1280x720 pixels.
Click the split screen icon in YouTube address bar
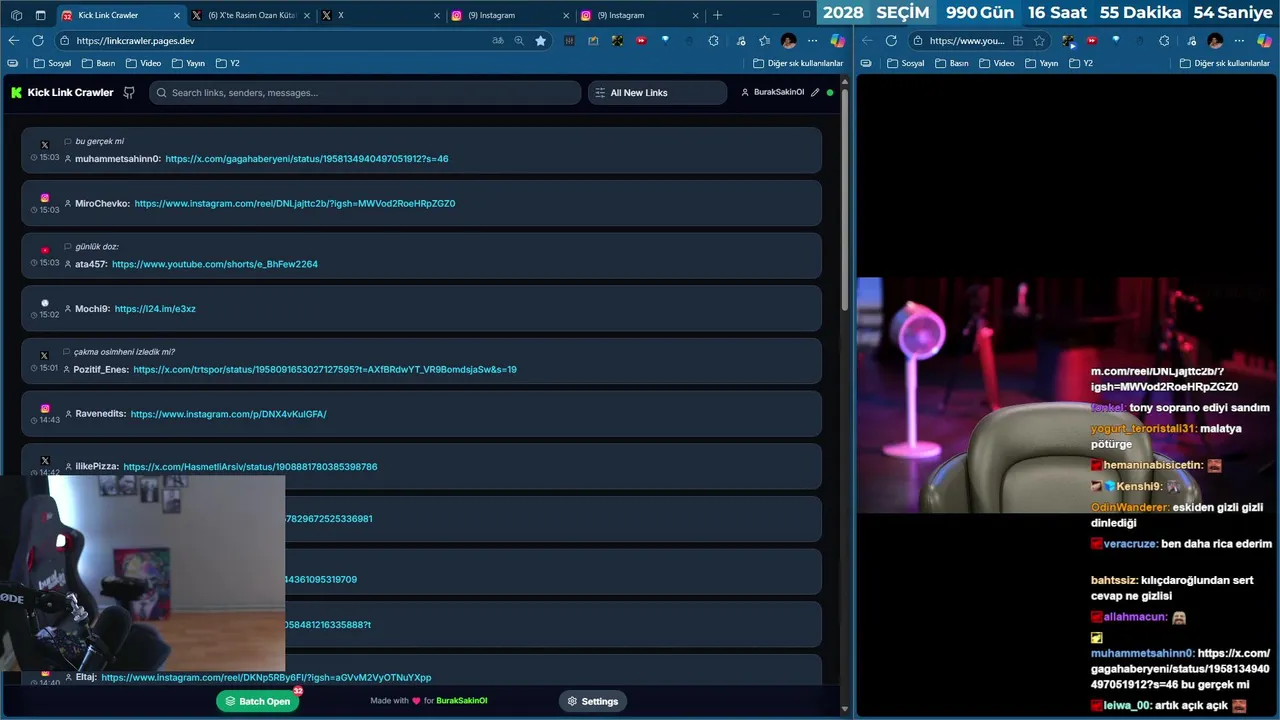[1018, 41]
